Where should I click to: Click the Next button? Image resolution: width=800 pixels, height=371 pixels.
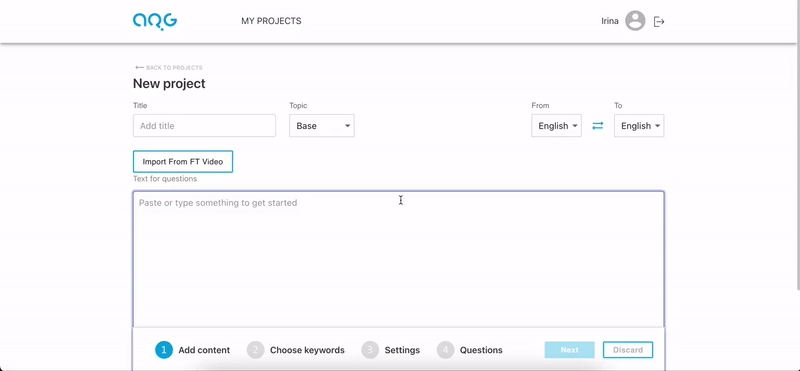coord(569,350)
